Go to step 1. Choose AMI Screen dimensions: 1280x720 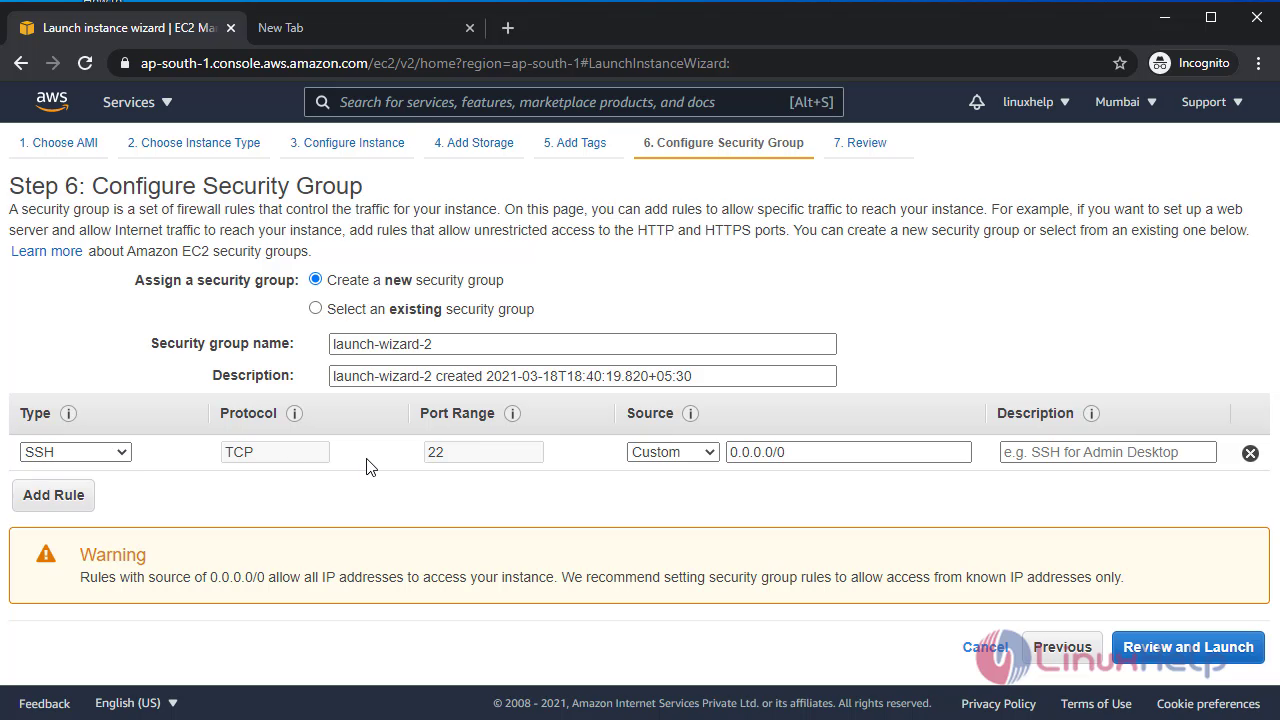click(x=59, y=143)
